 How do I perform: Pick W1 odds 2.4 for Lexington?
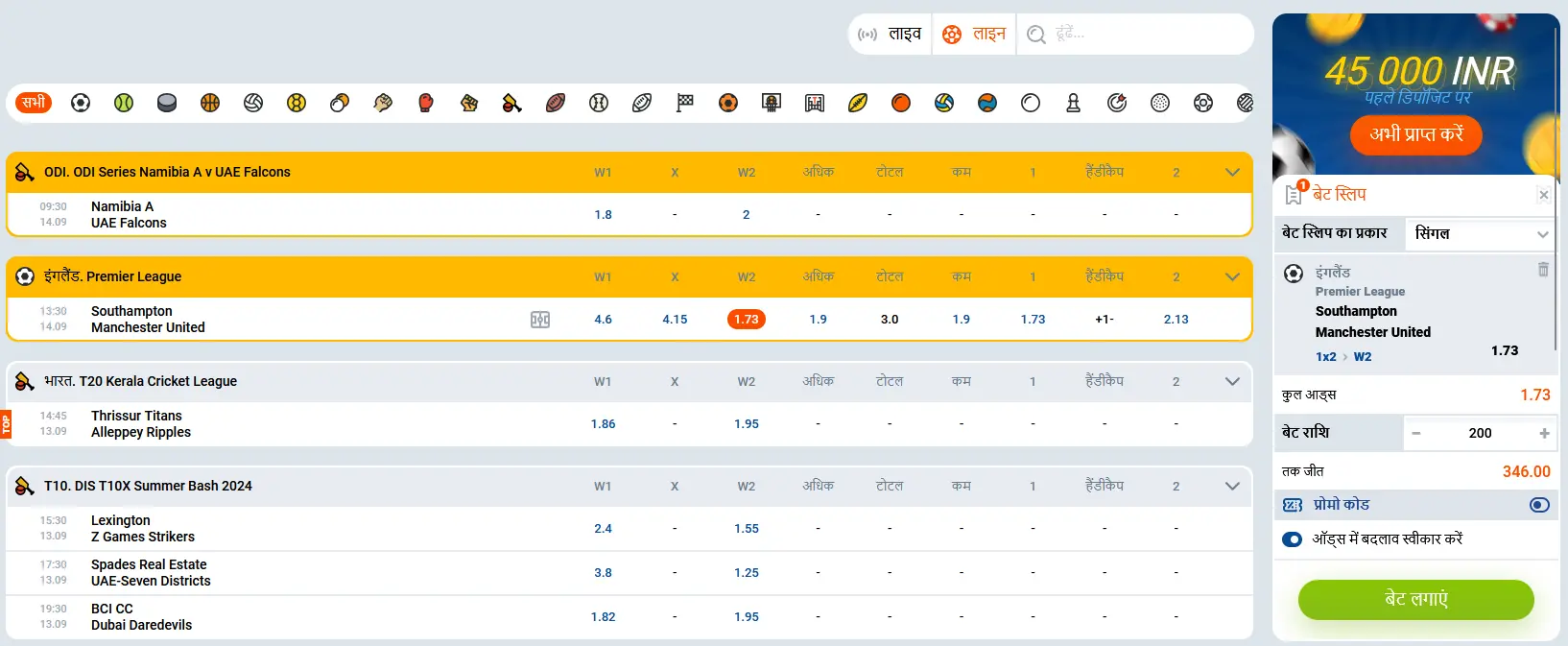click(603, 529)
